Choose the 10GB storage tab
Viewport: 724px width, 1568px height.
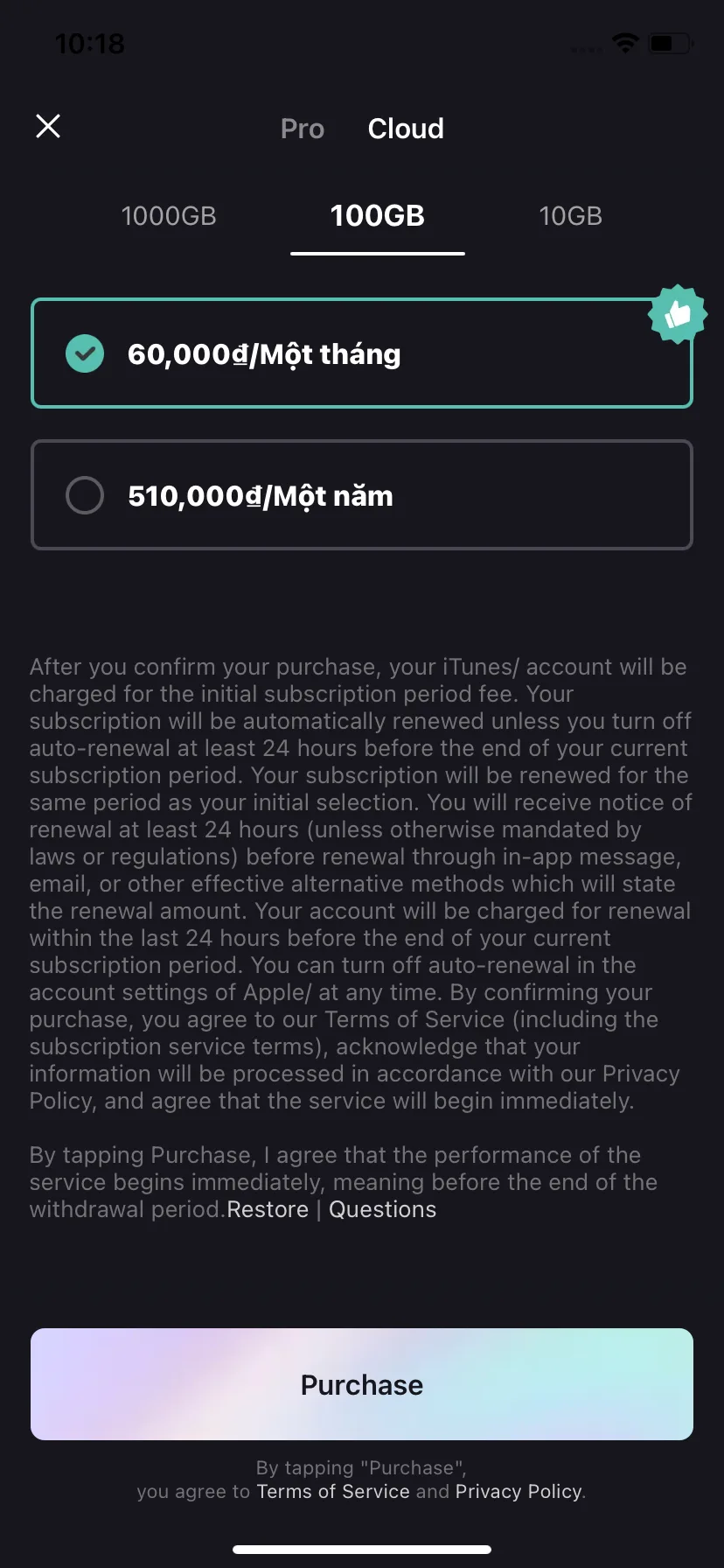click(571, 216)
